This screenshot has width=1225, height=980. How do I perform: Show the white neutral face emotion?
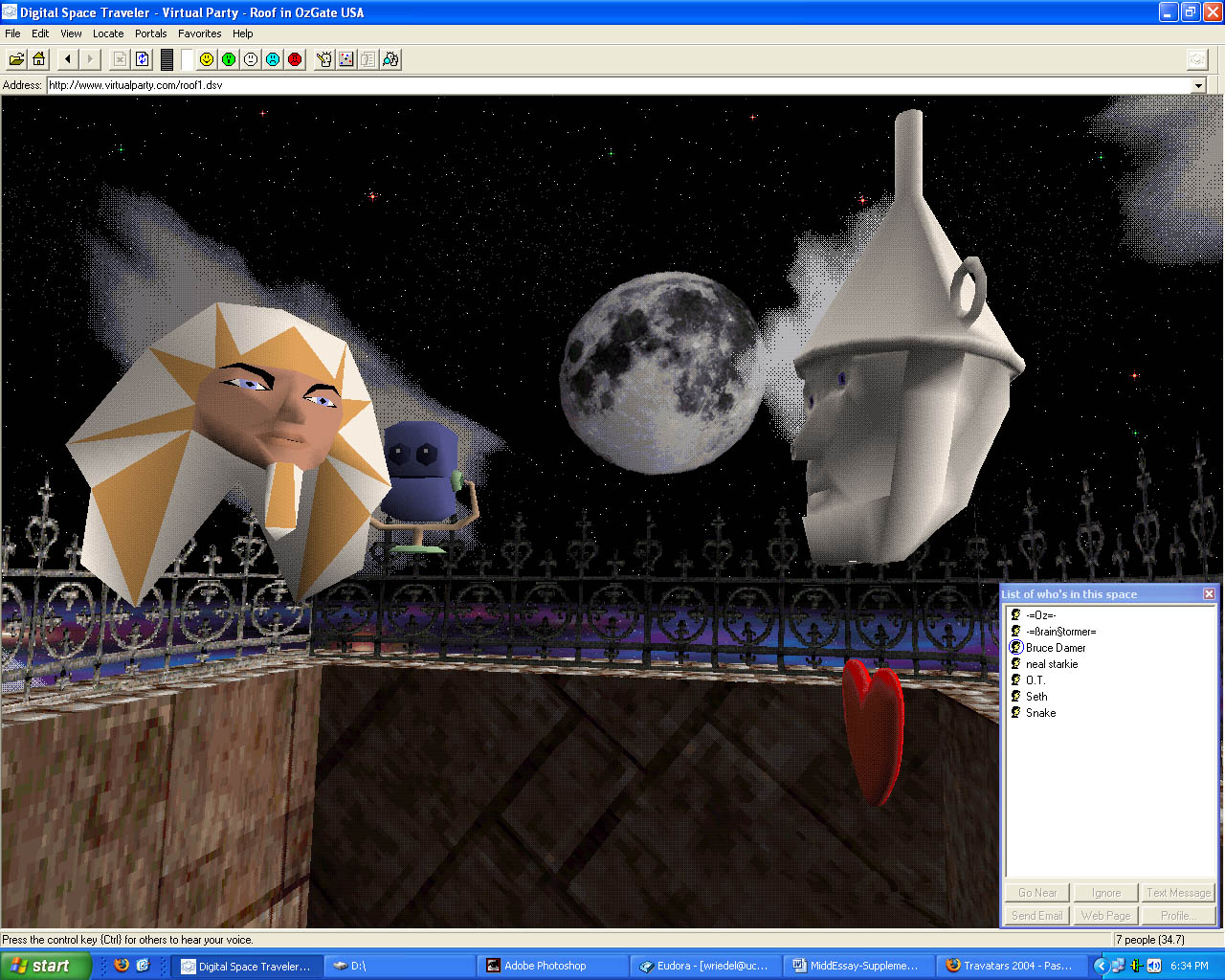click(x=251, y=59)
